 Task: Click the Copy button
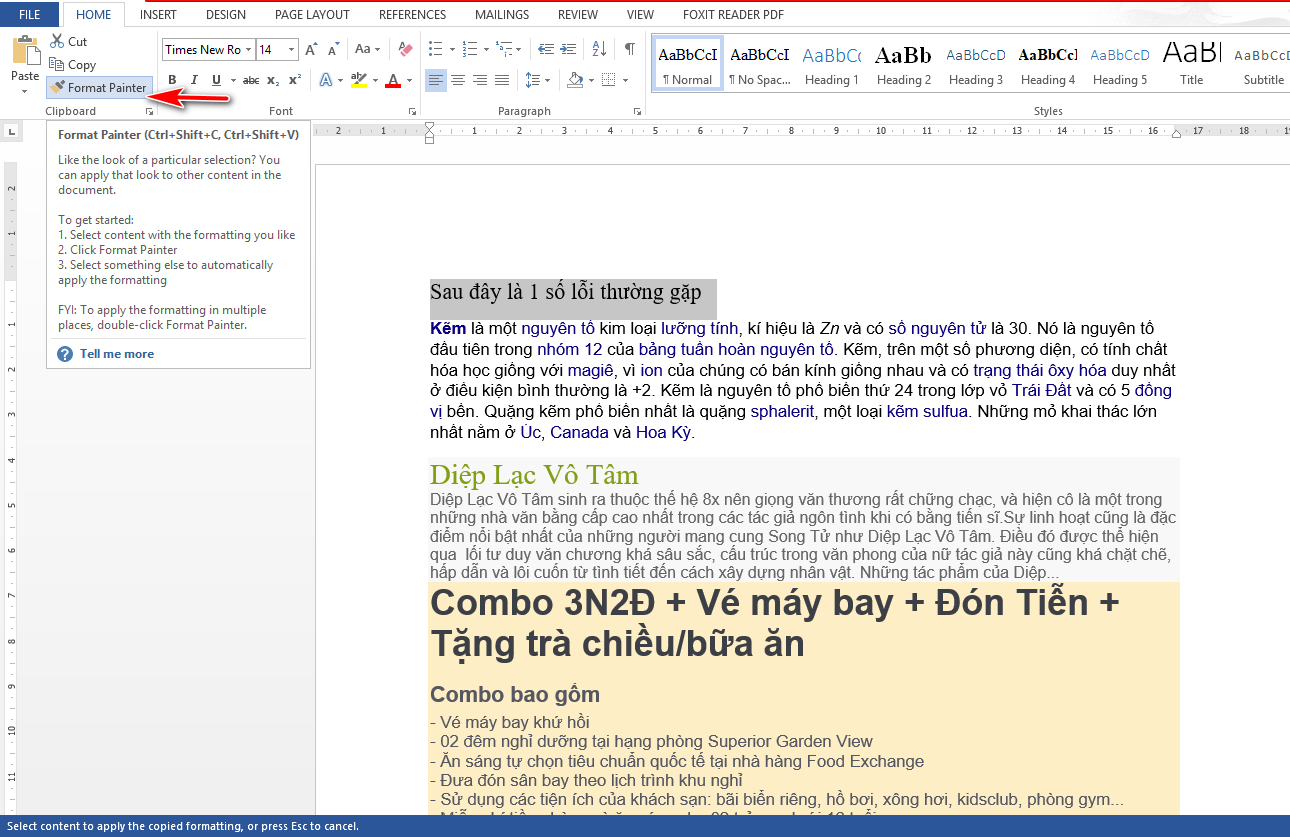click(72, 65)
